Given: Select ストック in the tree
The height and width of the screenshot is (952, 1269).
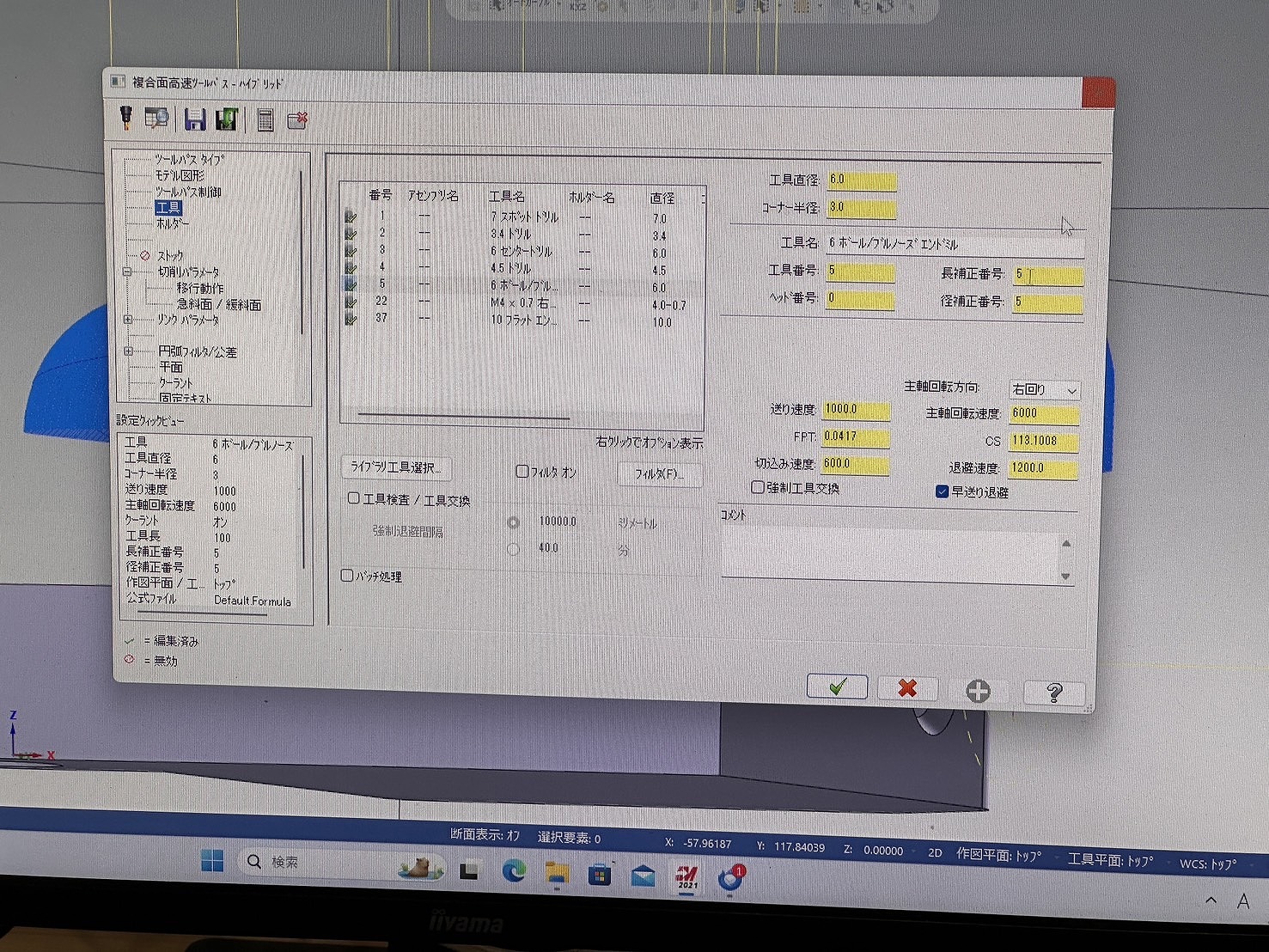Looking at the screenshot, I should tap(170, 255).
